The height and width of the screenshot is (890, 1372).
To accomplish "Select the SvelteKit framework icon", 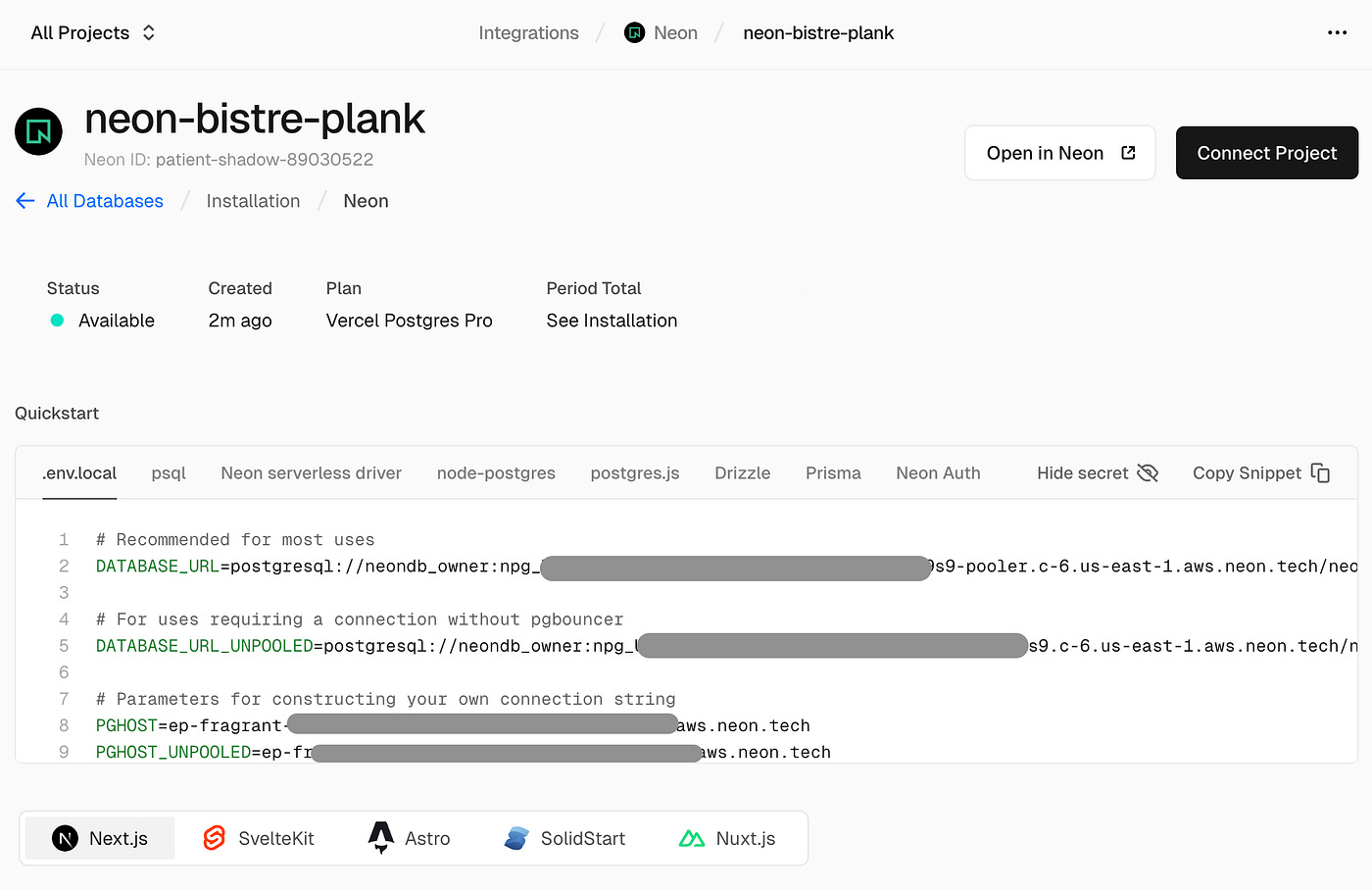I will [x=214, y=838].
